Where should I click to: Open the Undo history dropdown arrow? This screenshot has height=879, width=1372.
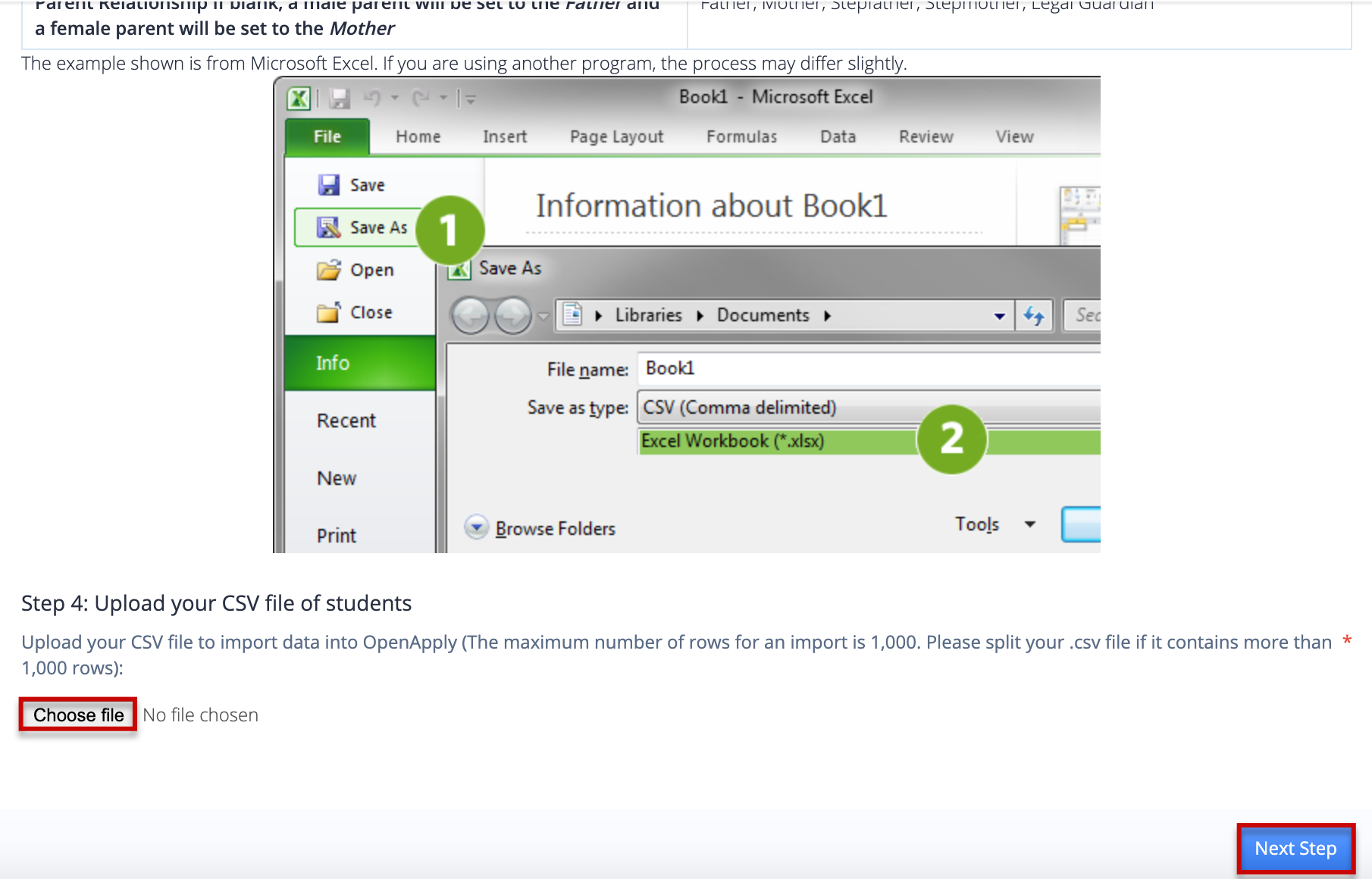coord(394,98)
